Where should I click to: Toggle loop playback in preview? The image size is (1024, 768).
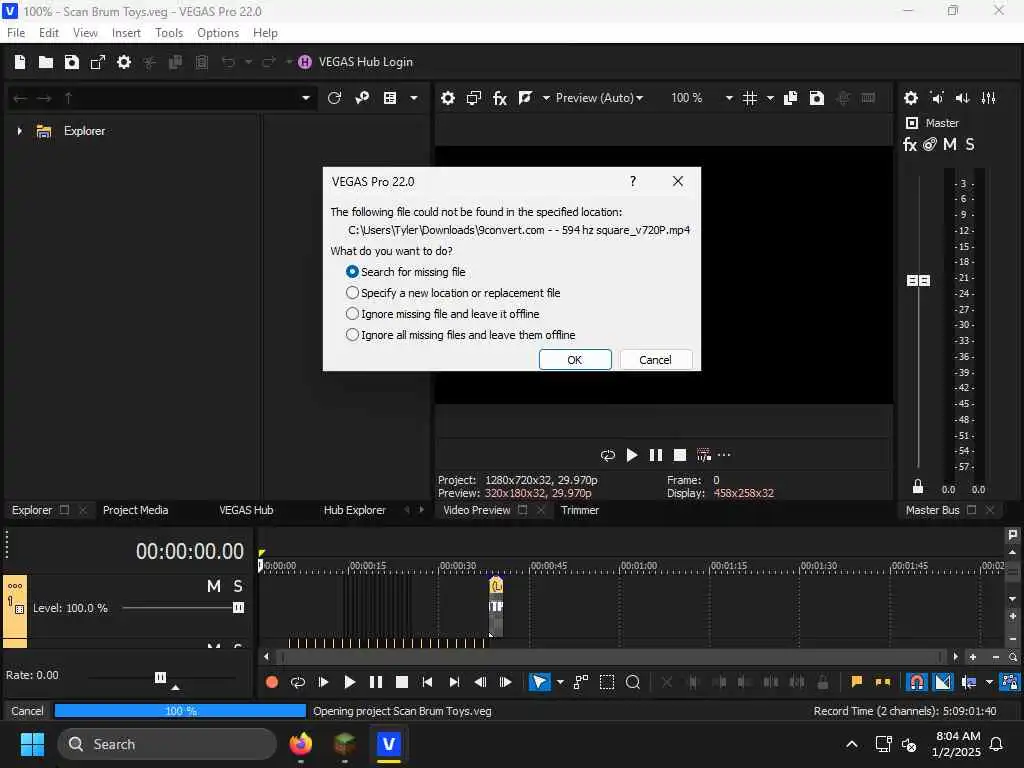point(607,455)
